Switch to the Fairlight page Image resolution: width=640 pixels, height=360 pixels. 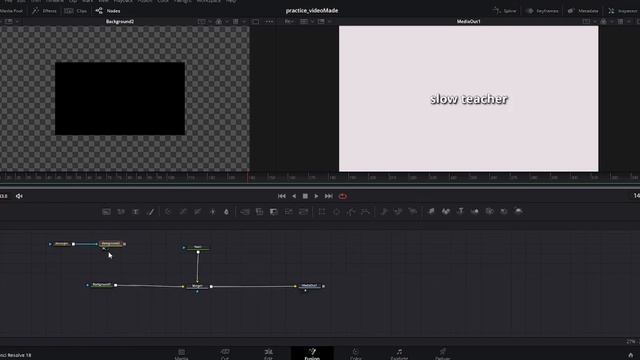(399, 354)
